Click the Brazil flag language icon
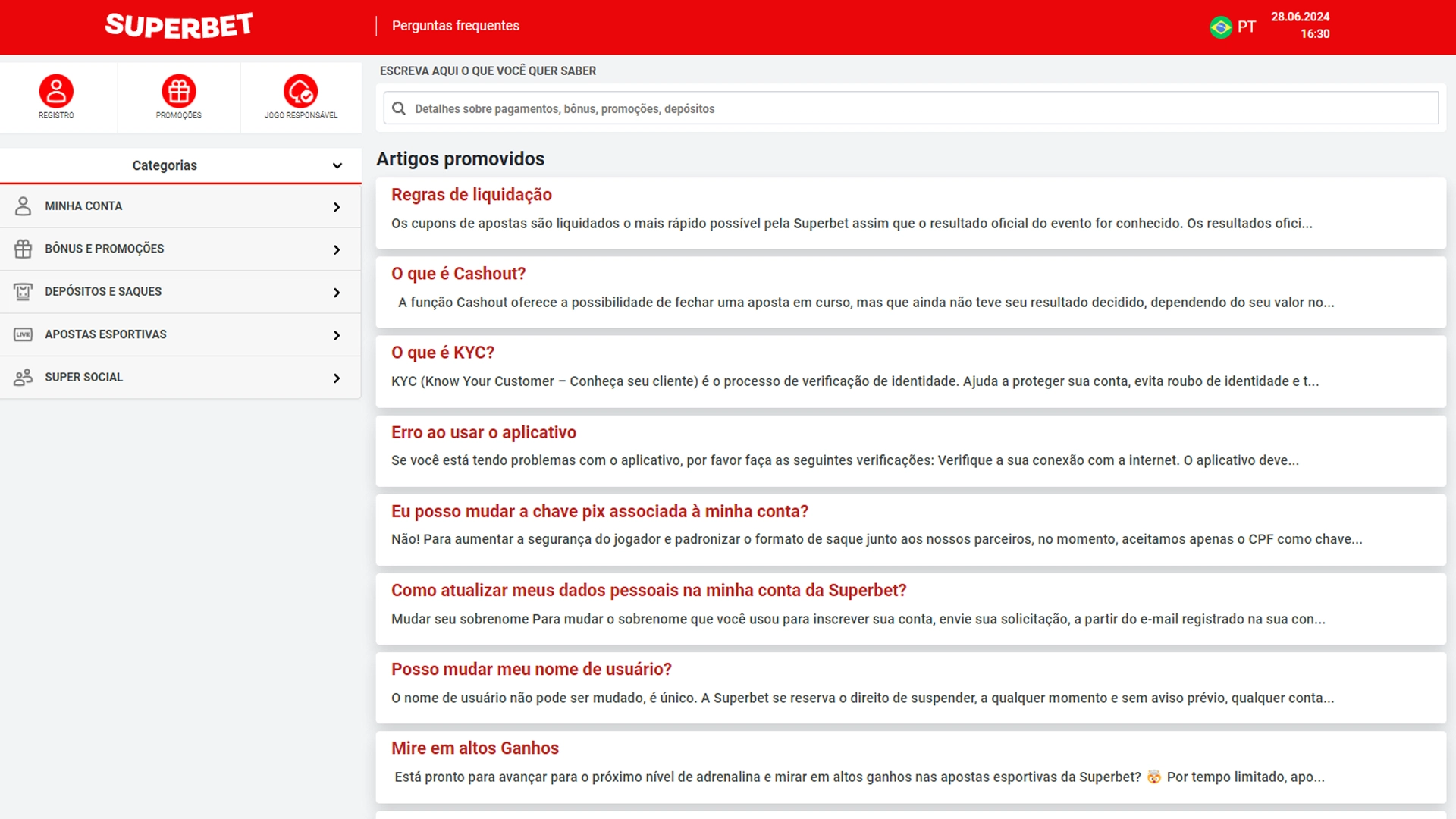1456x819 pixels. [x=1221, y=27]
